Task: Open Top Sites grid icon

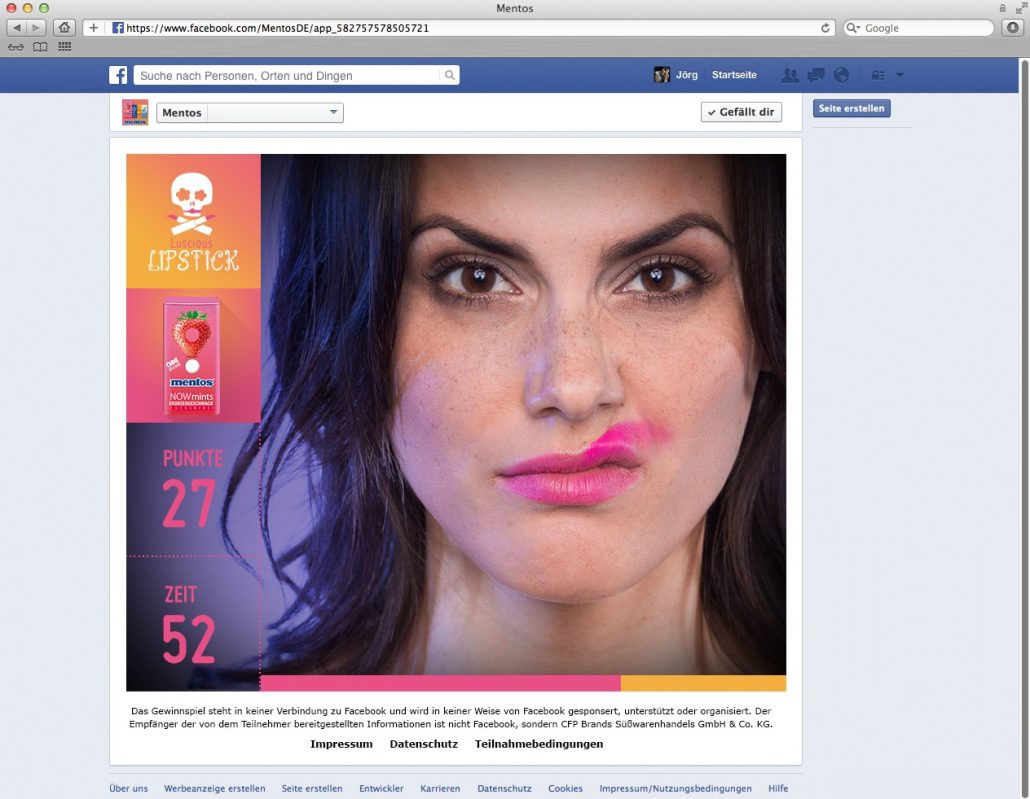Action: pos(64,47)
